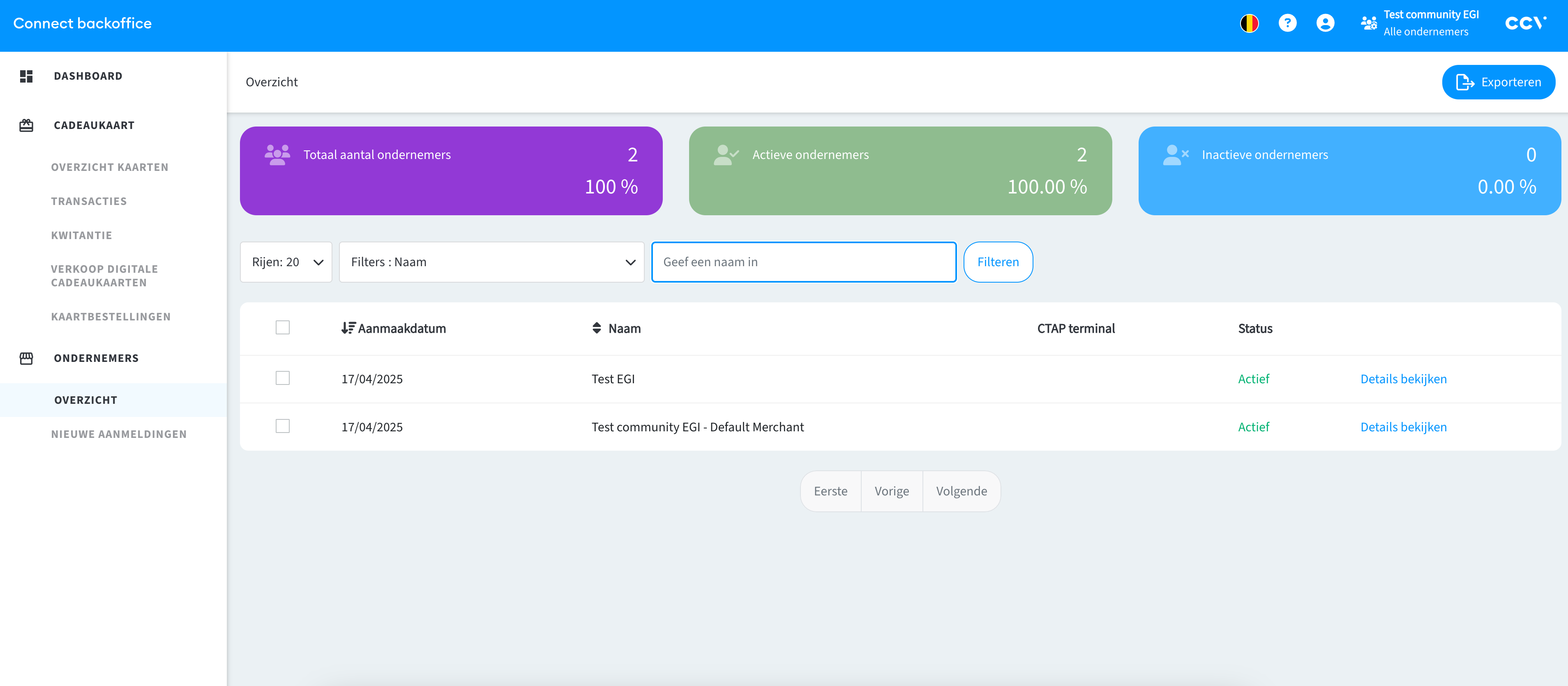The height and width of the screenshot is (686, 1568).
Task: Click the Cadeaukaart gift card icon
Action: tap(26, 125)
